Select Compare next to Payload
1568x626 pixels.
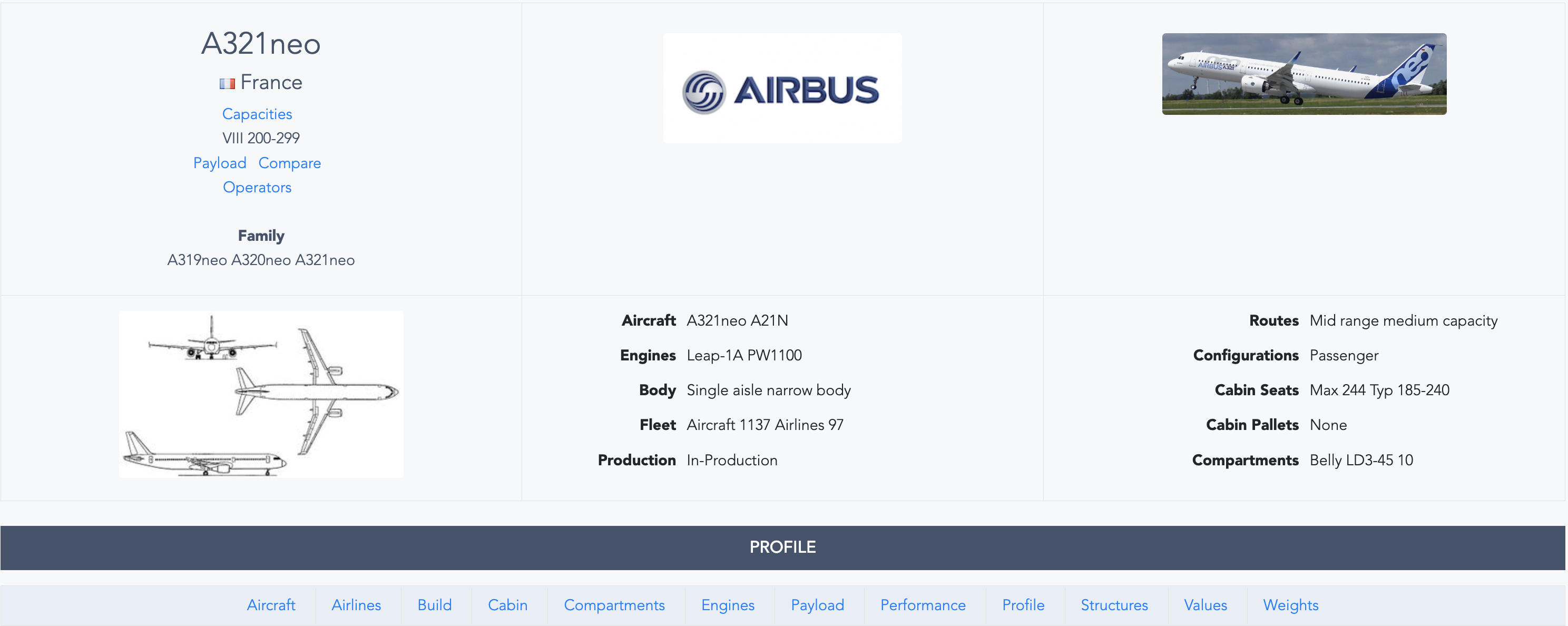[x=290, y=163]
